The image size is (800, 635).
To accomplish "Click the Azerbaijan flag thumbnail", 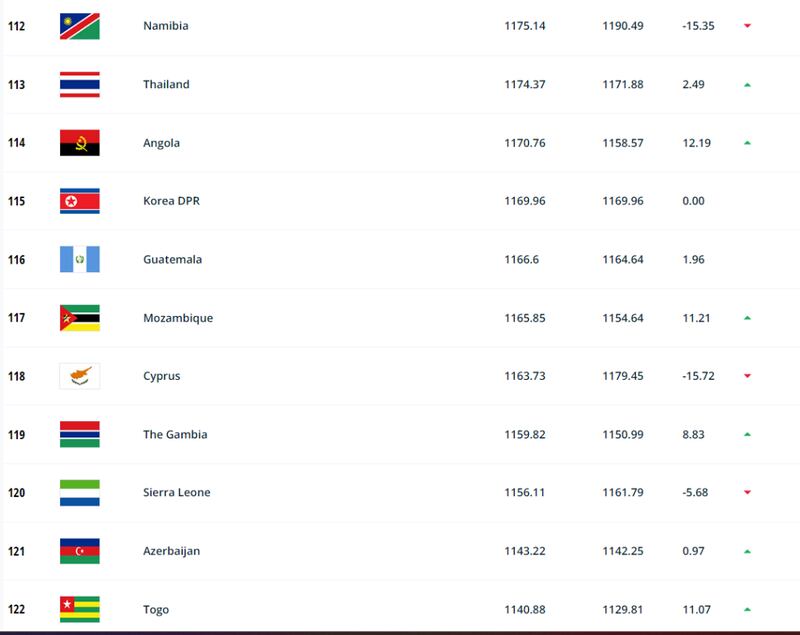I will (x=80, y=551).
